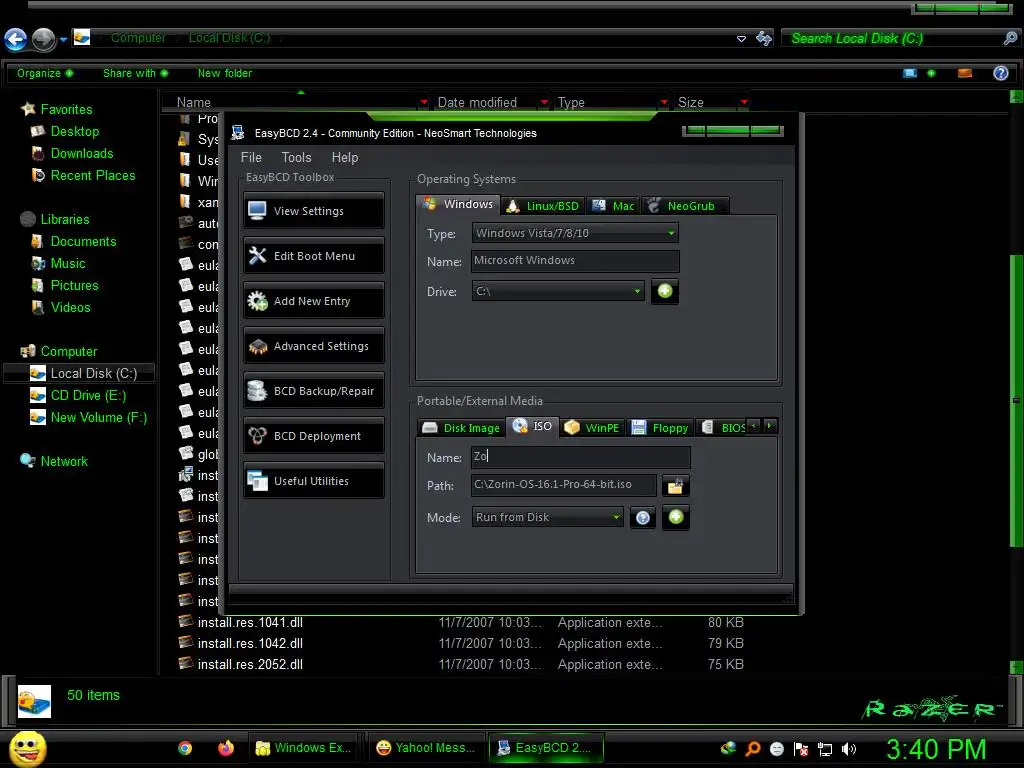Select install.res.2052.dll file in Explorer

coord(250,664)
